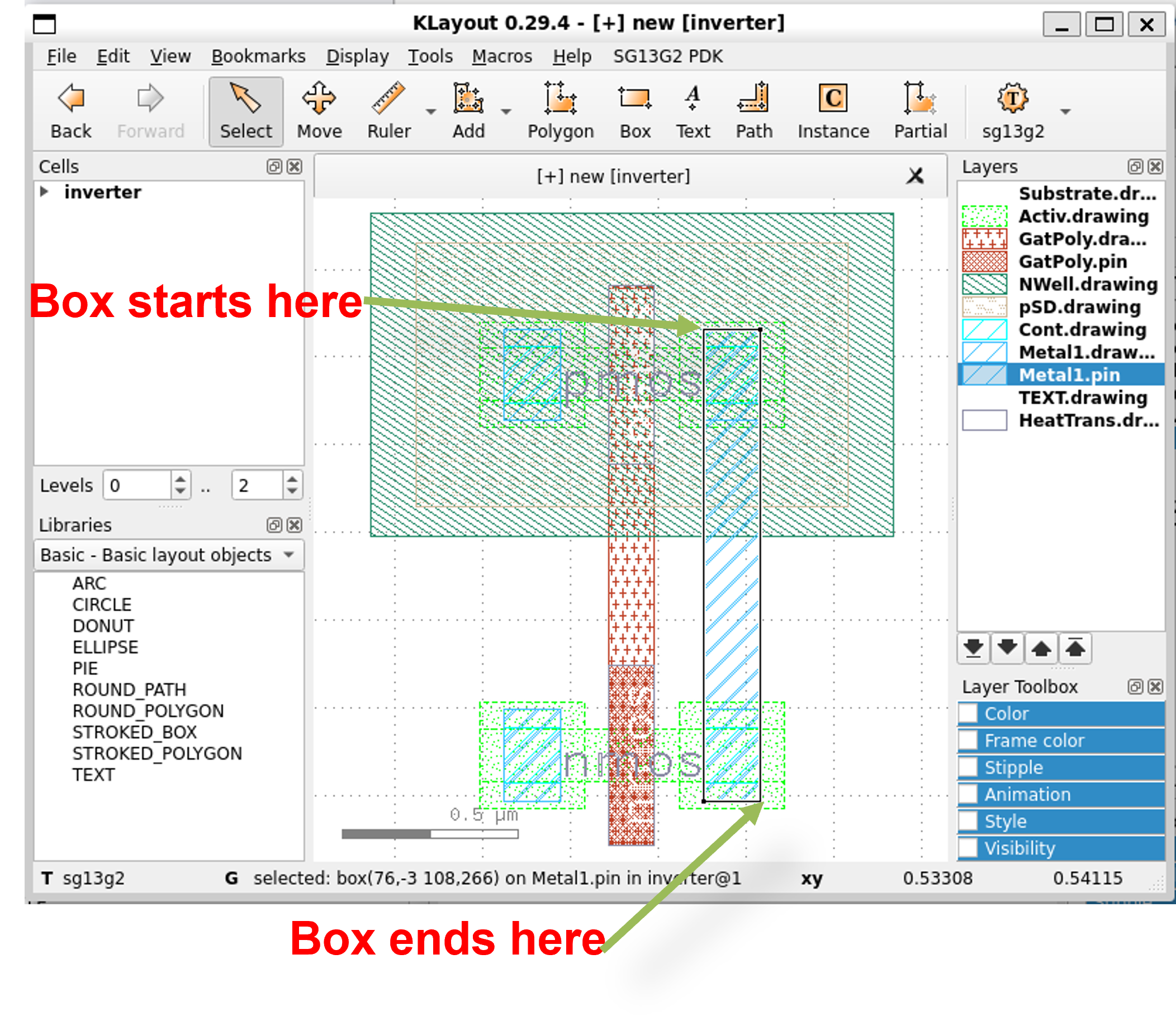Move selected layer to bottom
The height and width of the screenshot is (1025, 1176).
[x=973, y=649]
